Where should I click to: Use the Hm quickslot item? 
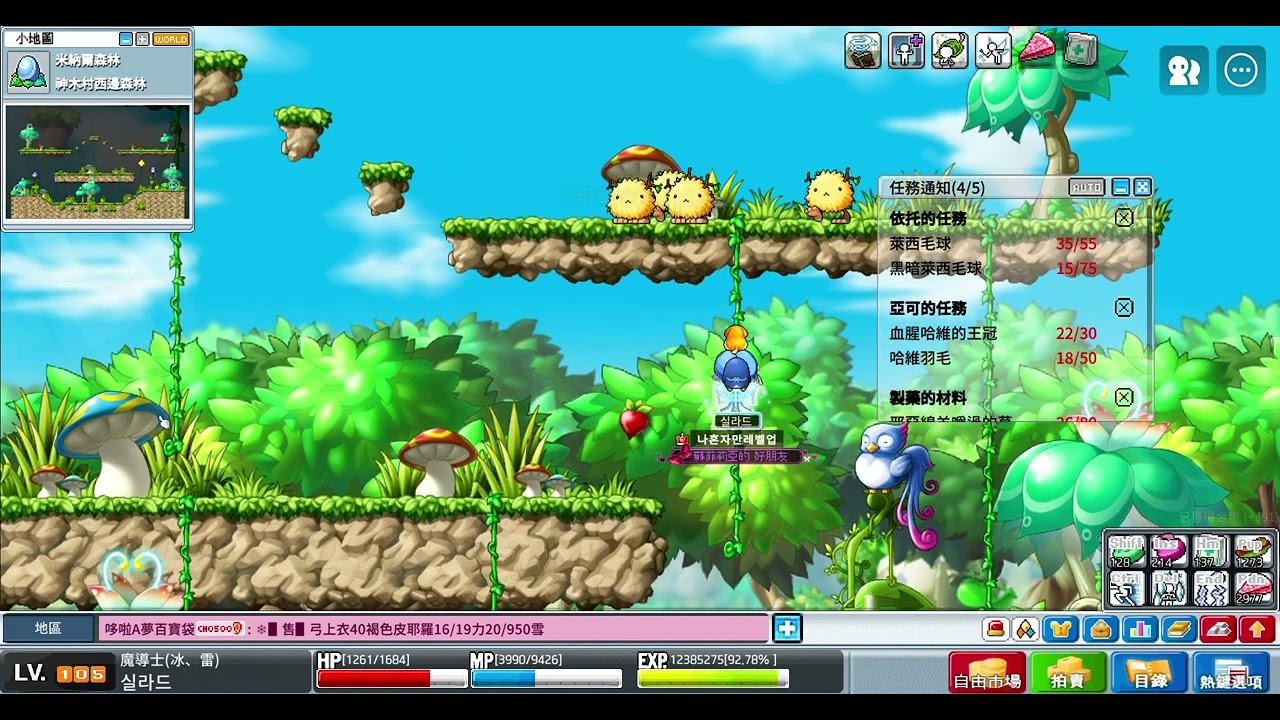1211,552
